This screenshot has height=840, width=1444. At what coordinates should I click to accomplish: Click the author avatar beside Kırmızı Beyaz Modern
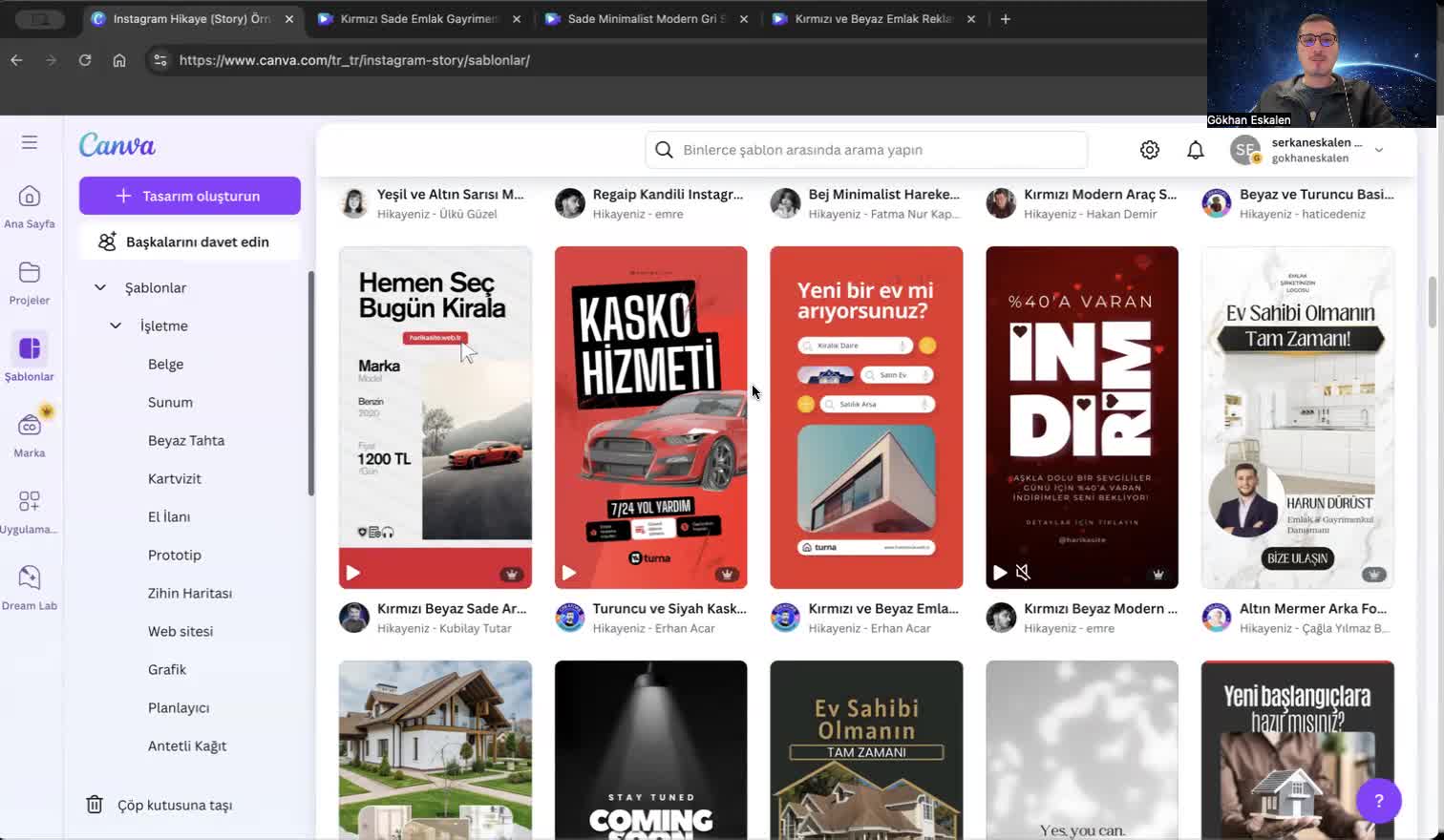pyautogui.click(x=1001, y=618)
